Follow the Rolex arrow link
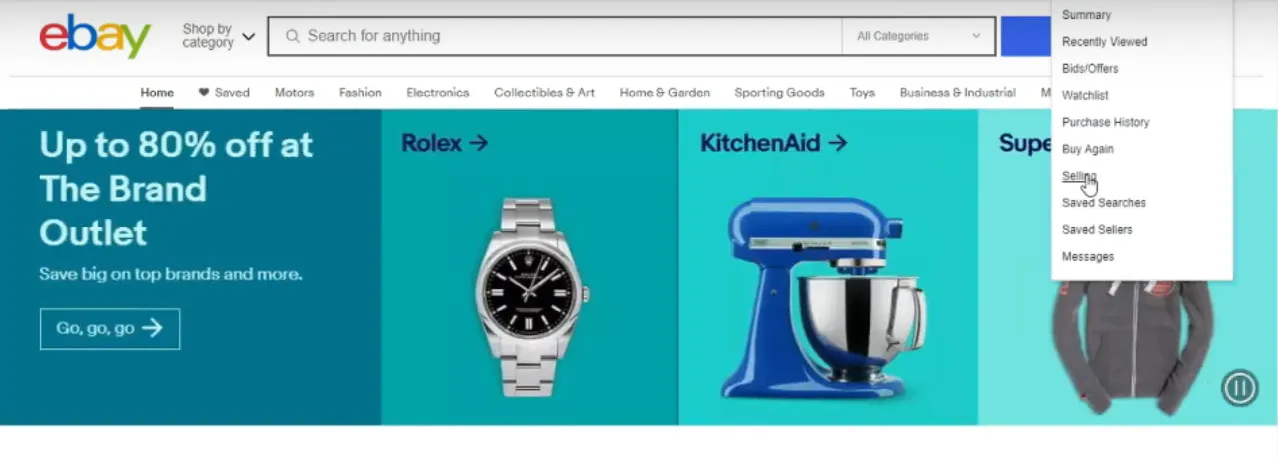The width and height of the screenshot is (1278, 463). point(444,143)
